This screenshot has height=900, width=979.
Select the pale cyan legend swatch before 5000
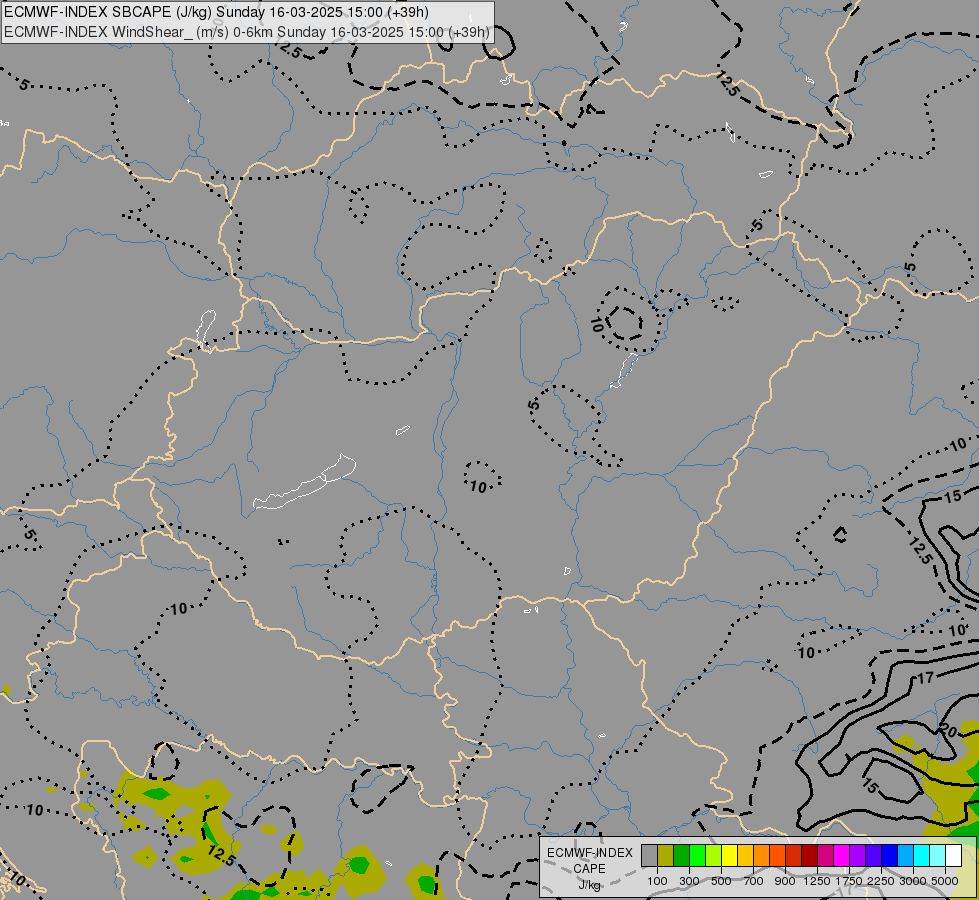click(938, 855)
